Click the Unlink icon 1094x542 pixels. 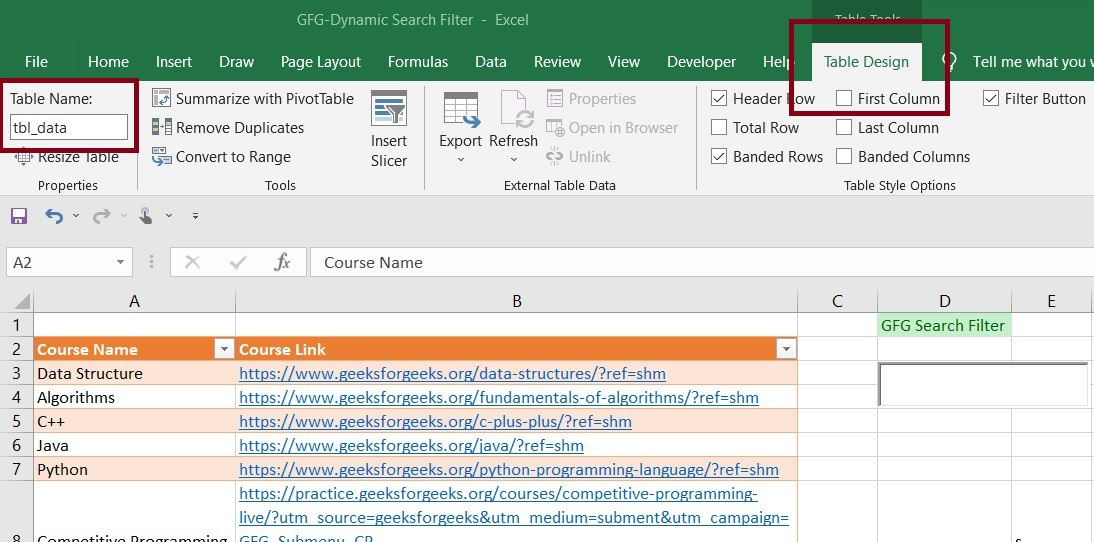555,157
